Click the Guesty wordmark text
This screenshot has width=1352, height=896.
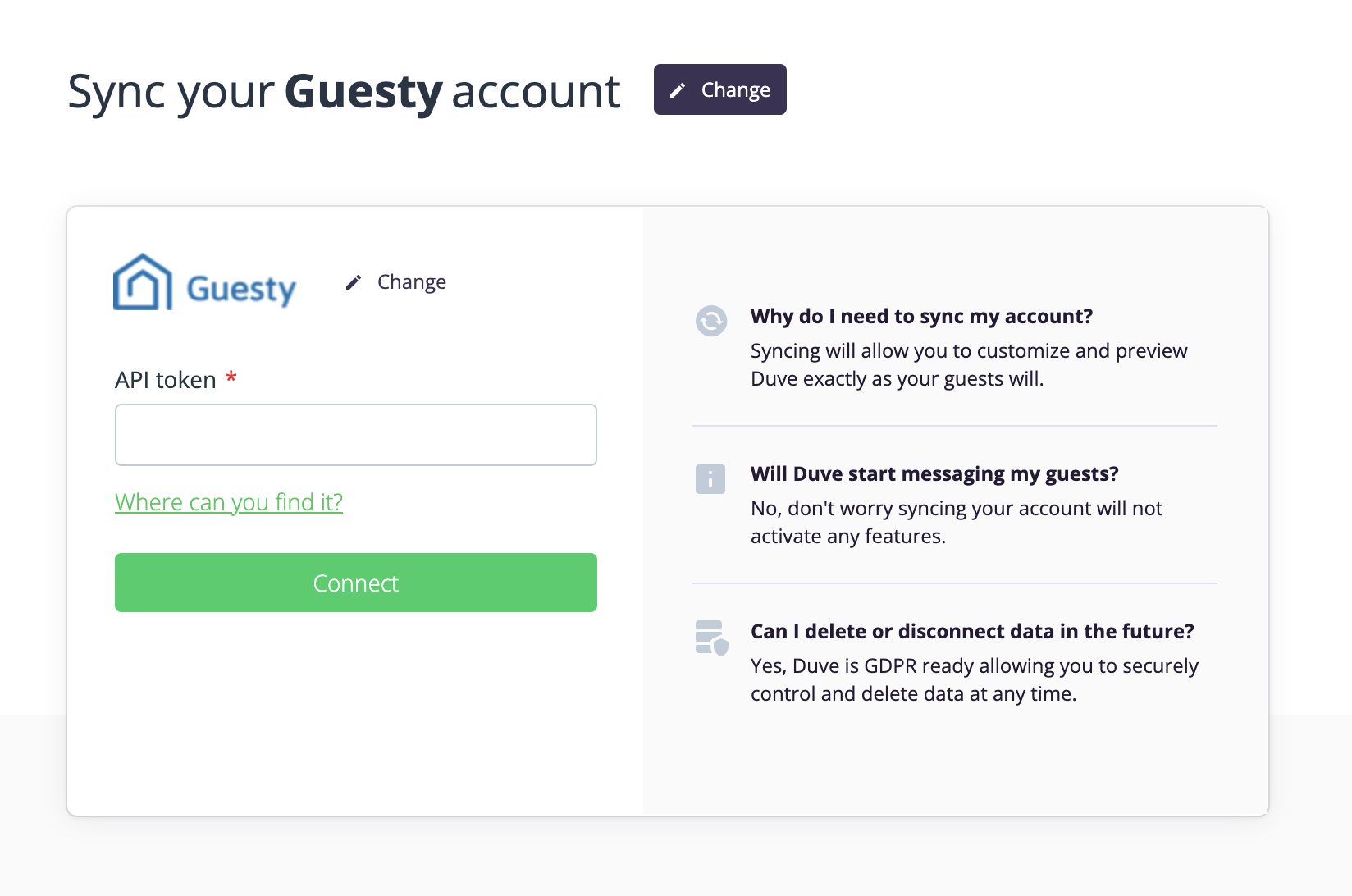coord(241,289)
